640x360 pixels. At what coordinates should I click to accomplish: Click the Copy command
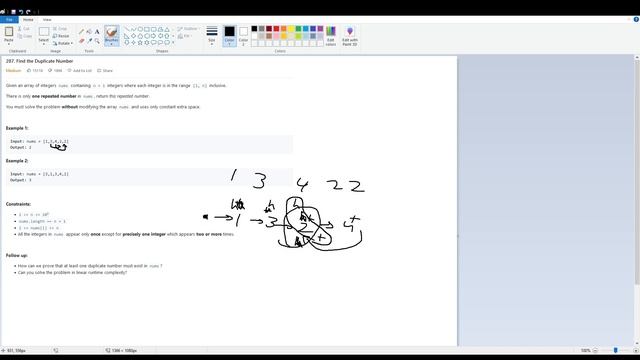[24, 36]
